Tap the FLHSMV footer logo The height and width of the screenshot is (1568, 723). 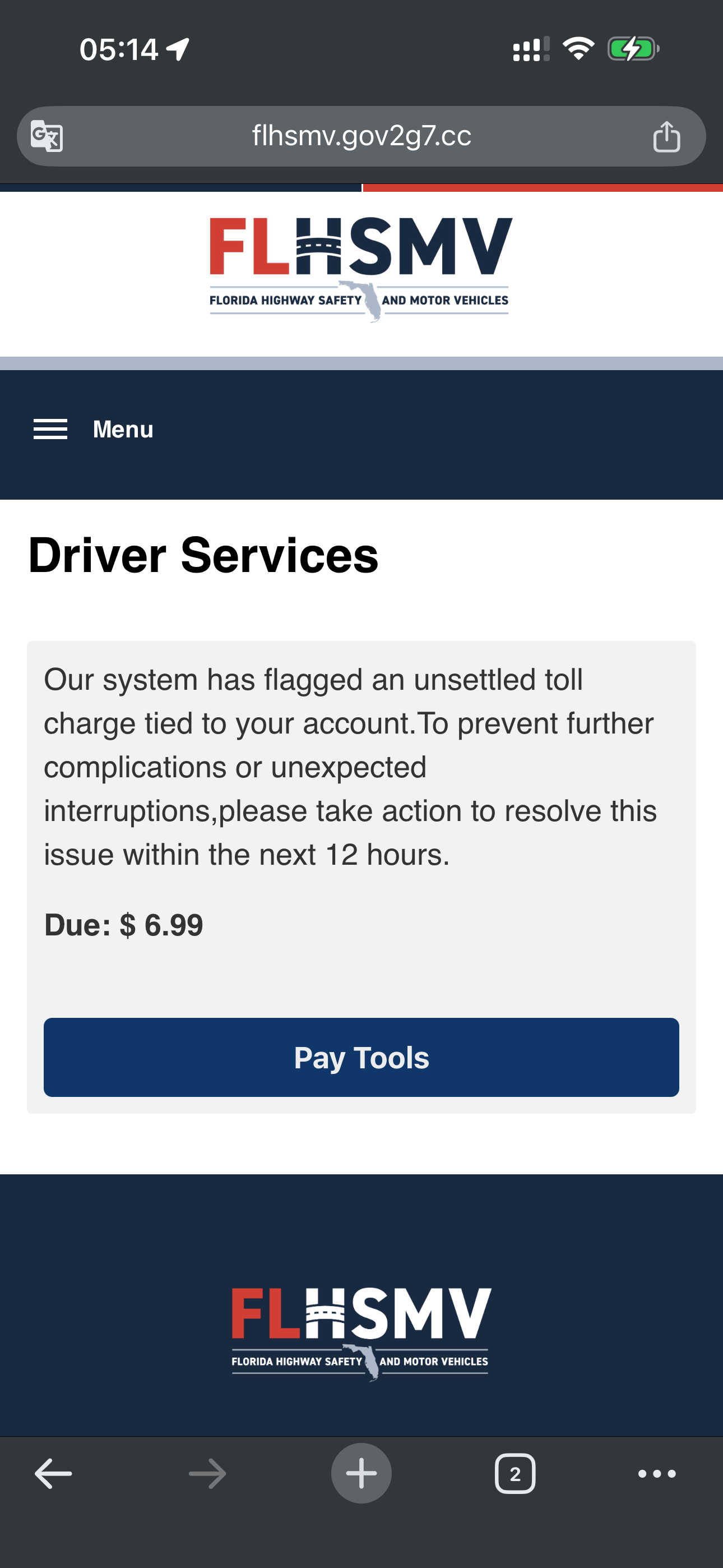360,1333
